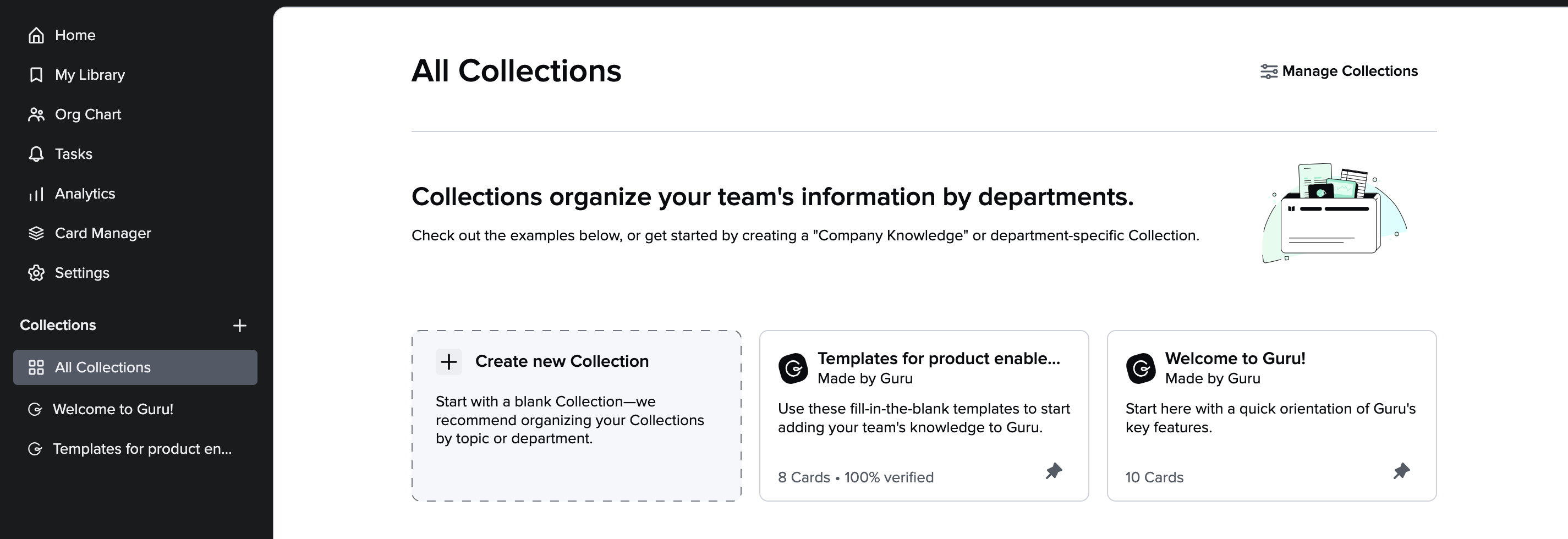Click the Card Manager layers icon

point(36,234)
